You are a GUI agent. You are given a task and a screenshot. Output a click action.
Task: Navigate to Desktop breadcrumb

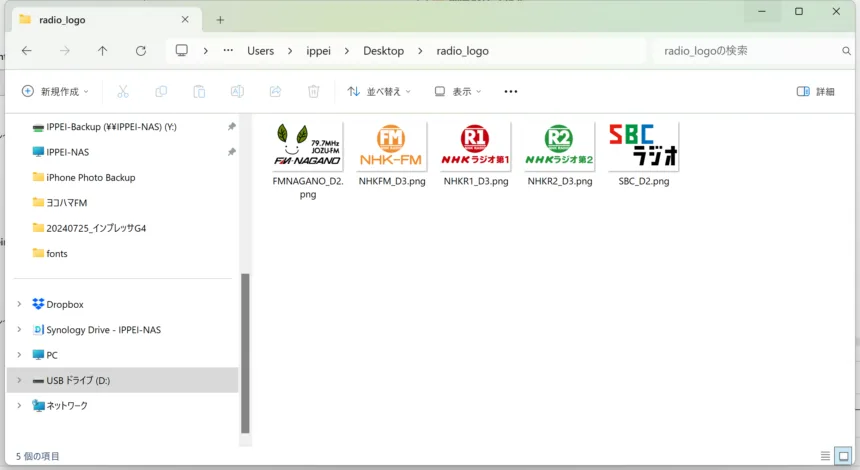(383, 51)
